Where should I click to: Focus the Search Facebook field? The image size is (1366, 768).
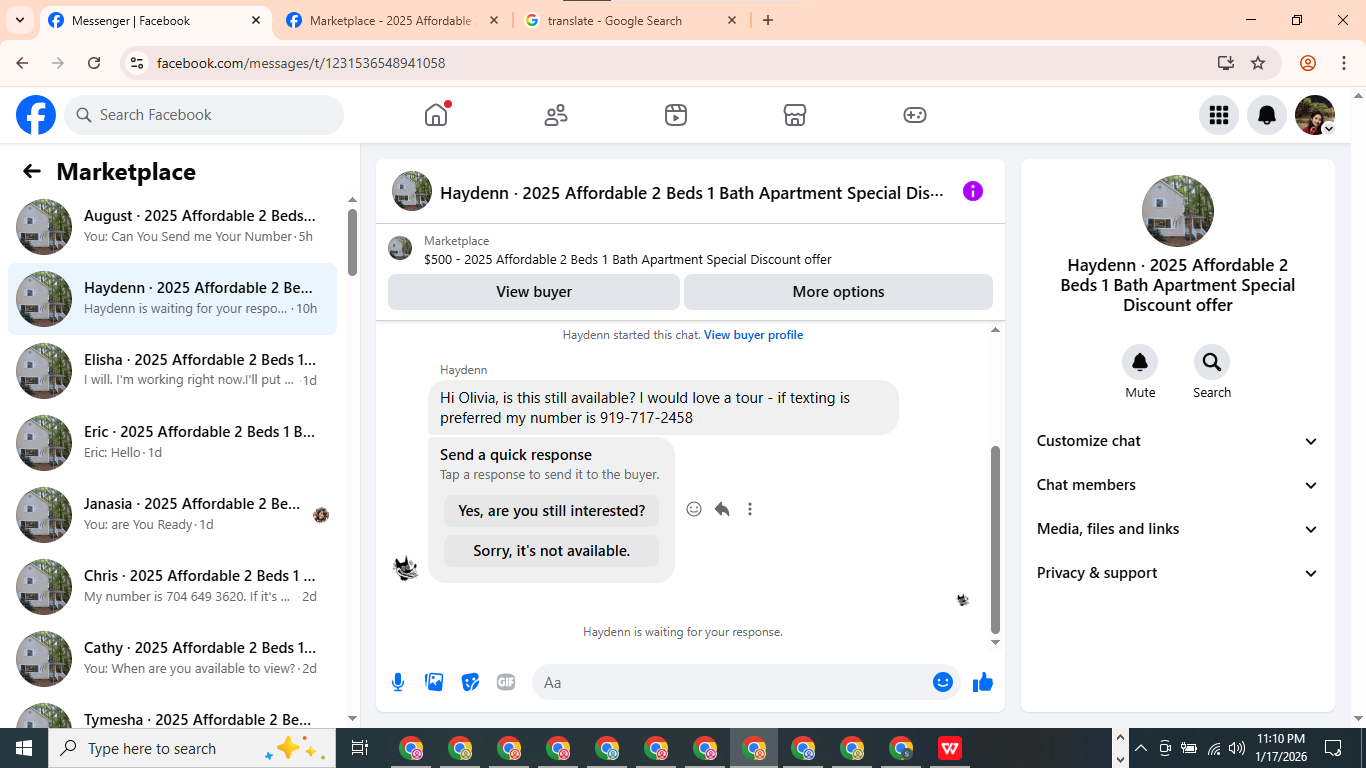(x=204, y=115)
